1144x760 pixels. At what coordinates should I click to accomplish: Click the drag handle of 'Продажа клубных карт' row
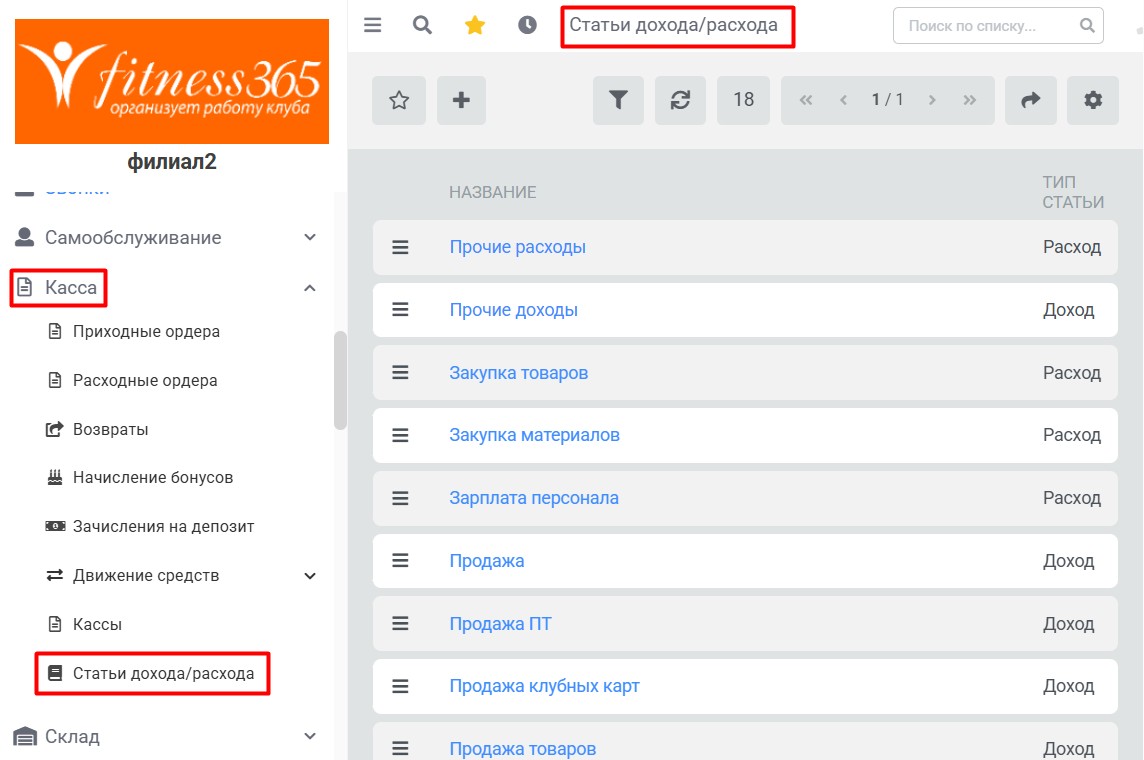[x=401, y=686]
